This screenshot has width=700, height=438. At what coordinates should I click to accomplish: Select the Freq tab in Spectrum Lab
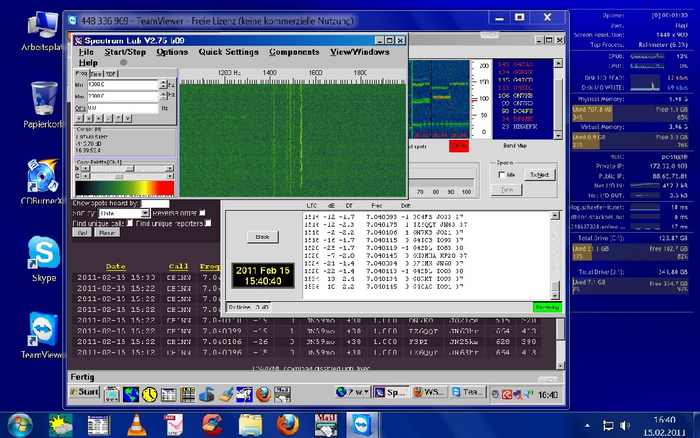coord(81,73)
